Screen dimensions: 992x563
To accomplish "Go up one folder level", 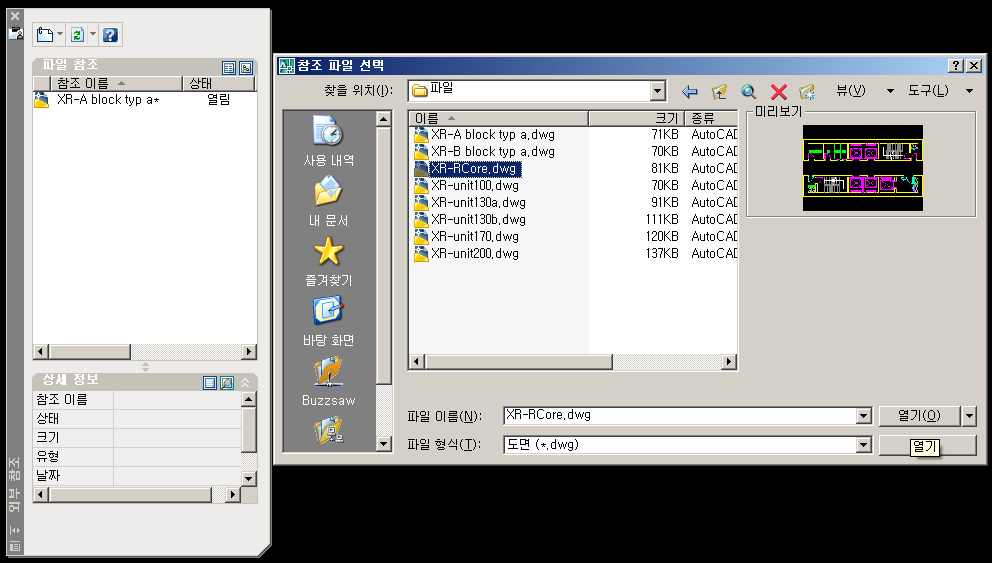I will (719, 91).
